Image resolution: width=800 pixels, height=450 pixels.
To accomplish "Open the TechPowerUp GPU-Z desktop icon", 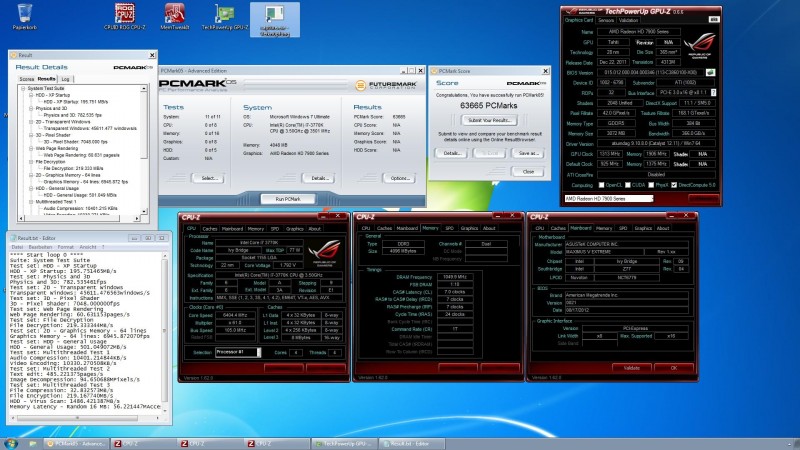I will click(x=224, y=17).
